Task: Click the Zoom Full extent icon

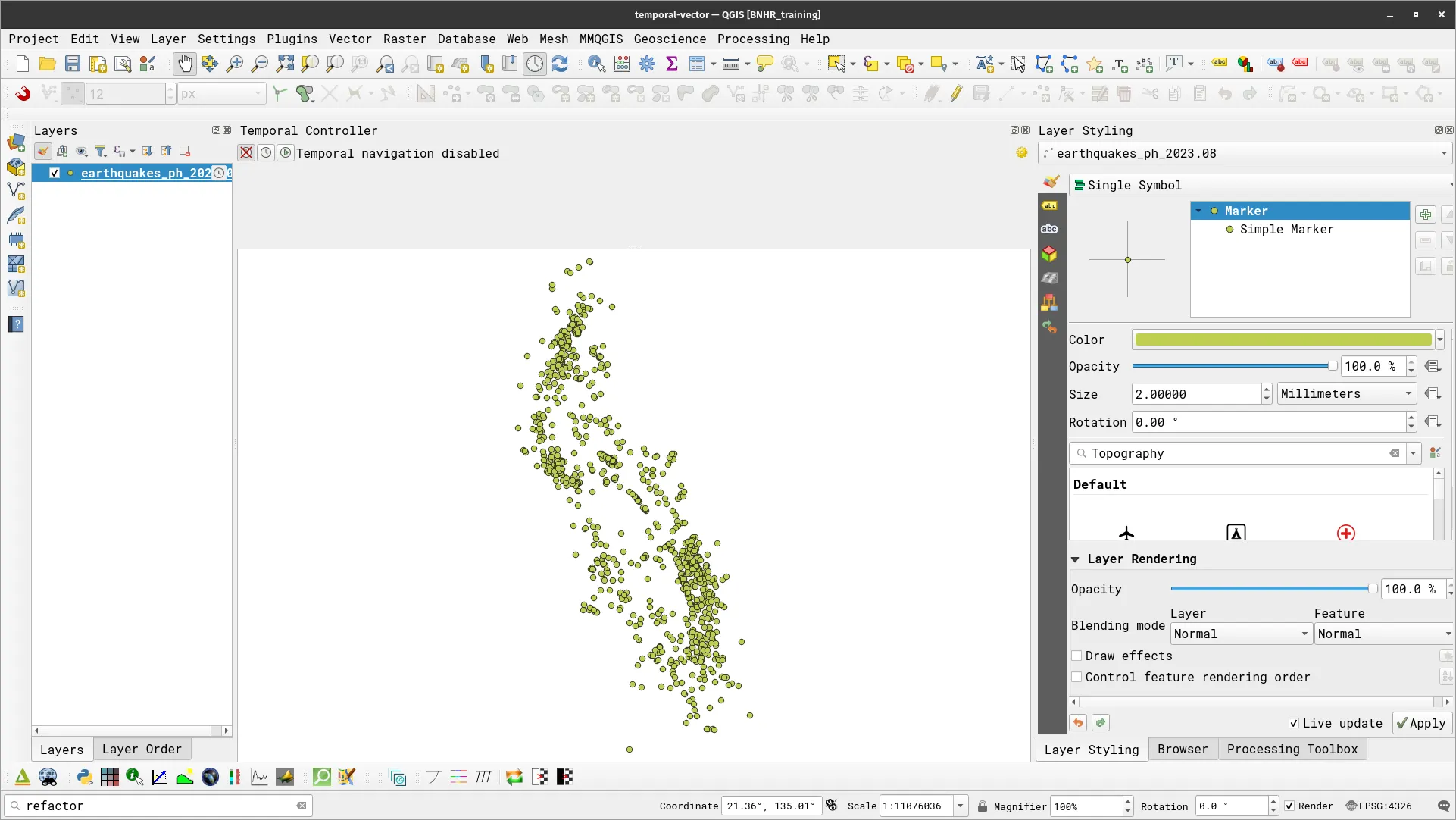Action: click(x=285, y=64)
